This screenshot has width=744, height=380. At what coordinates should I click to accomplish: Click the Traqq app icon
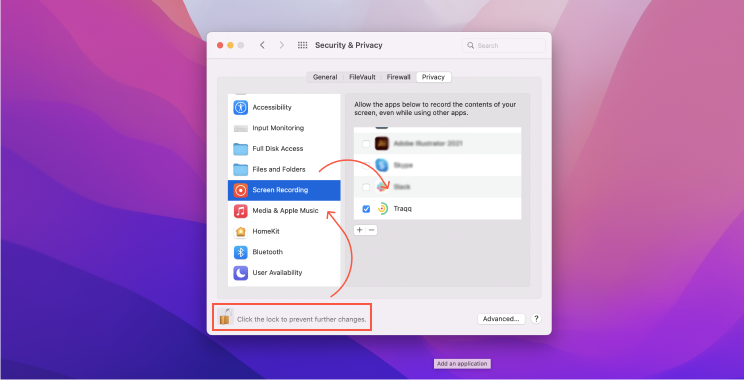coord(382,209)
